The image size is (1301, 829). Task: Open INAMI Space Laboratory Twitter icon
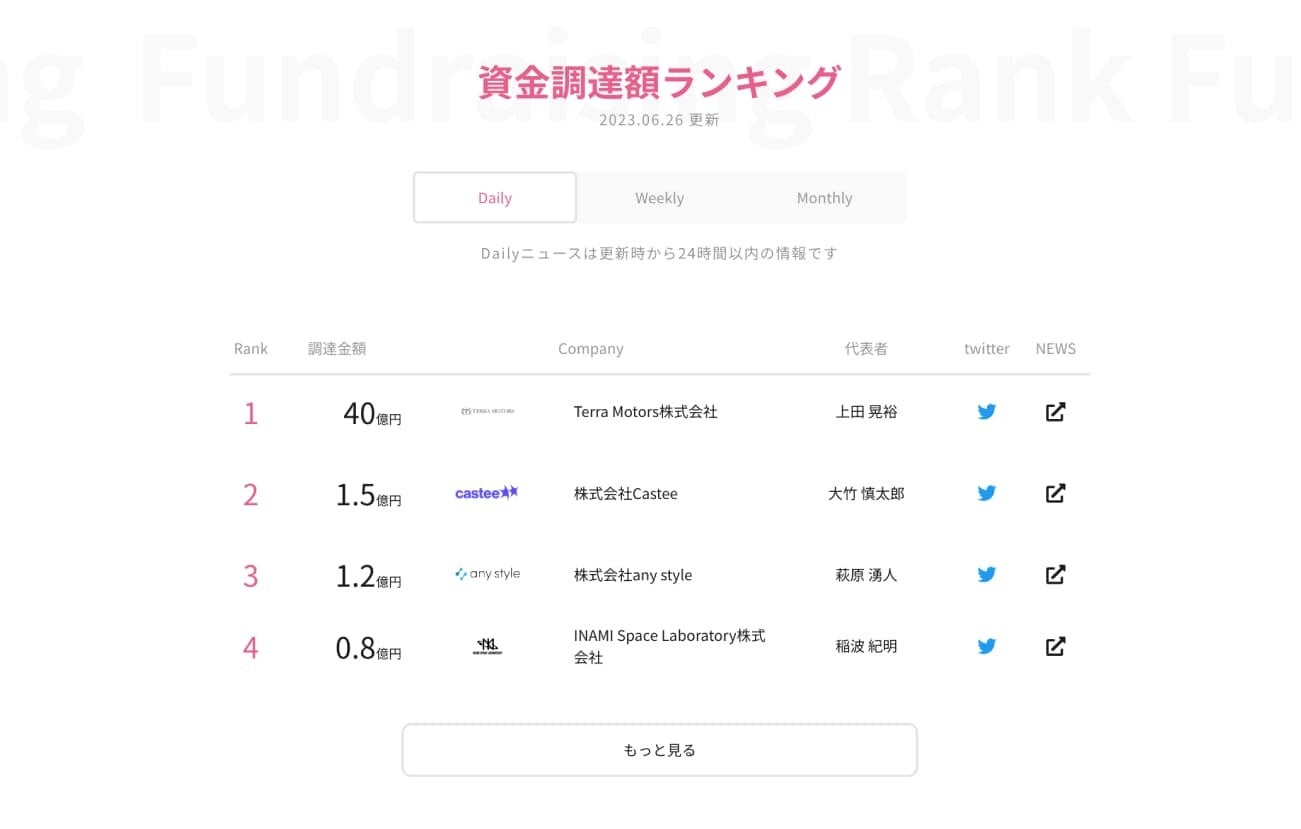[x=987, y=646]
